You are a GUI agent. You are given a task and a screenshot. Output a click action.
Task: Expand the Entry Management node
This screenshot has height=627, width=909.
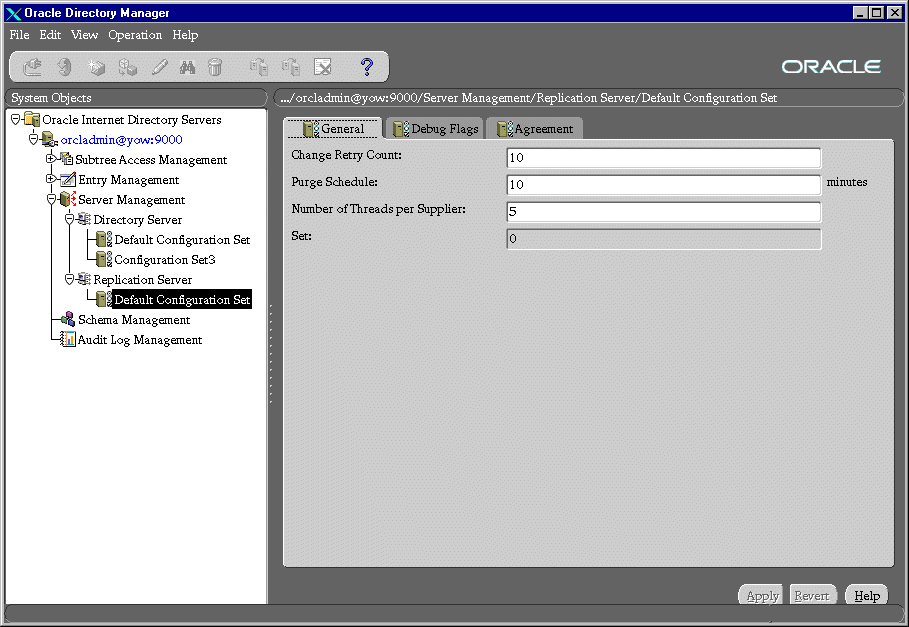click(x=51, y=179)
